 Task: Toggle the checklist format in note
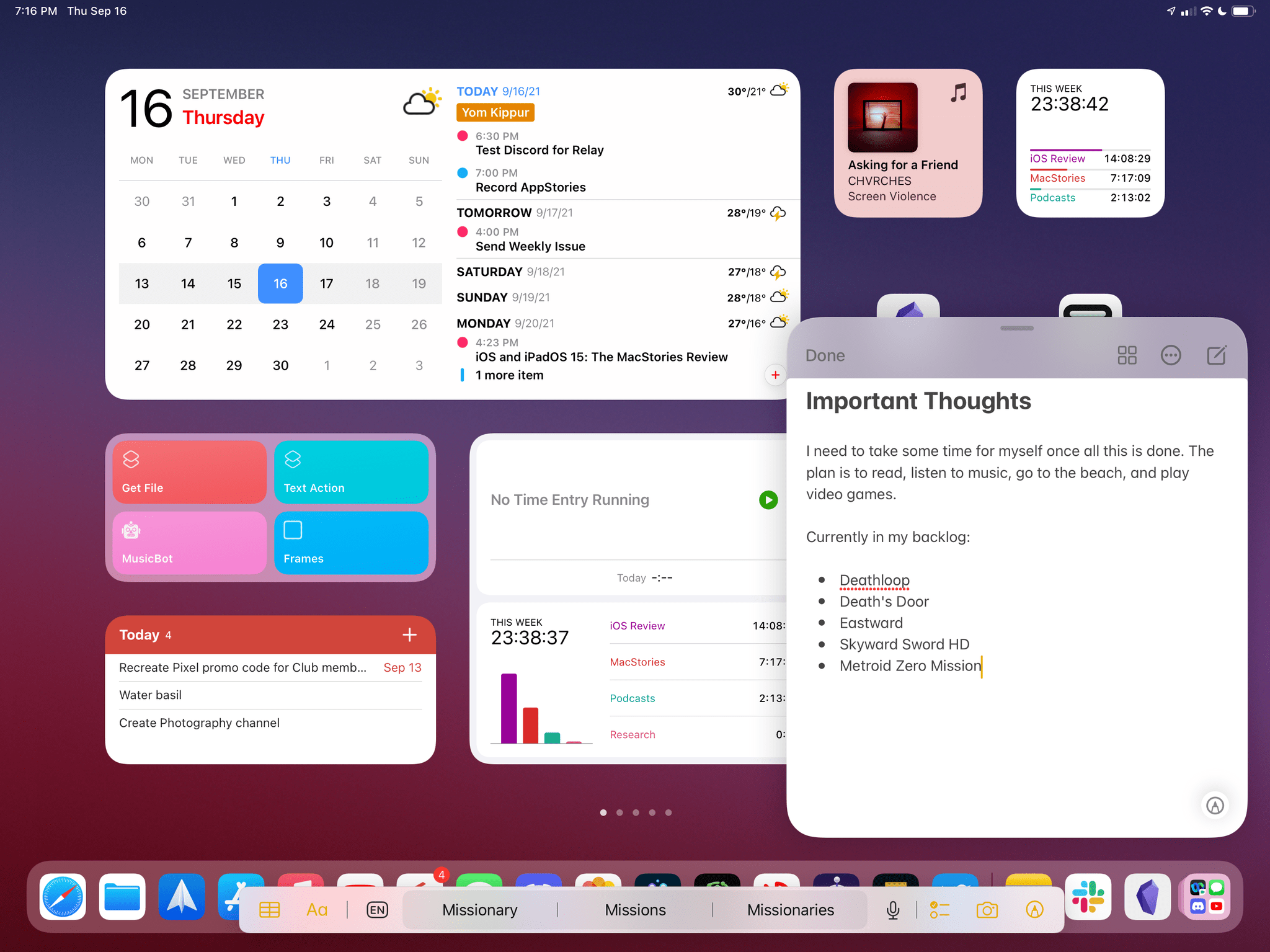[x=939, y=909]
